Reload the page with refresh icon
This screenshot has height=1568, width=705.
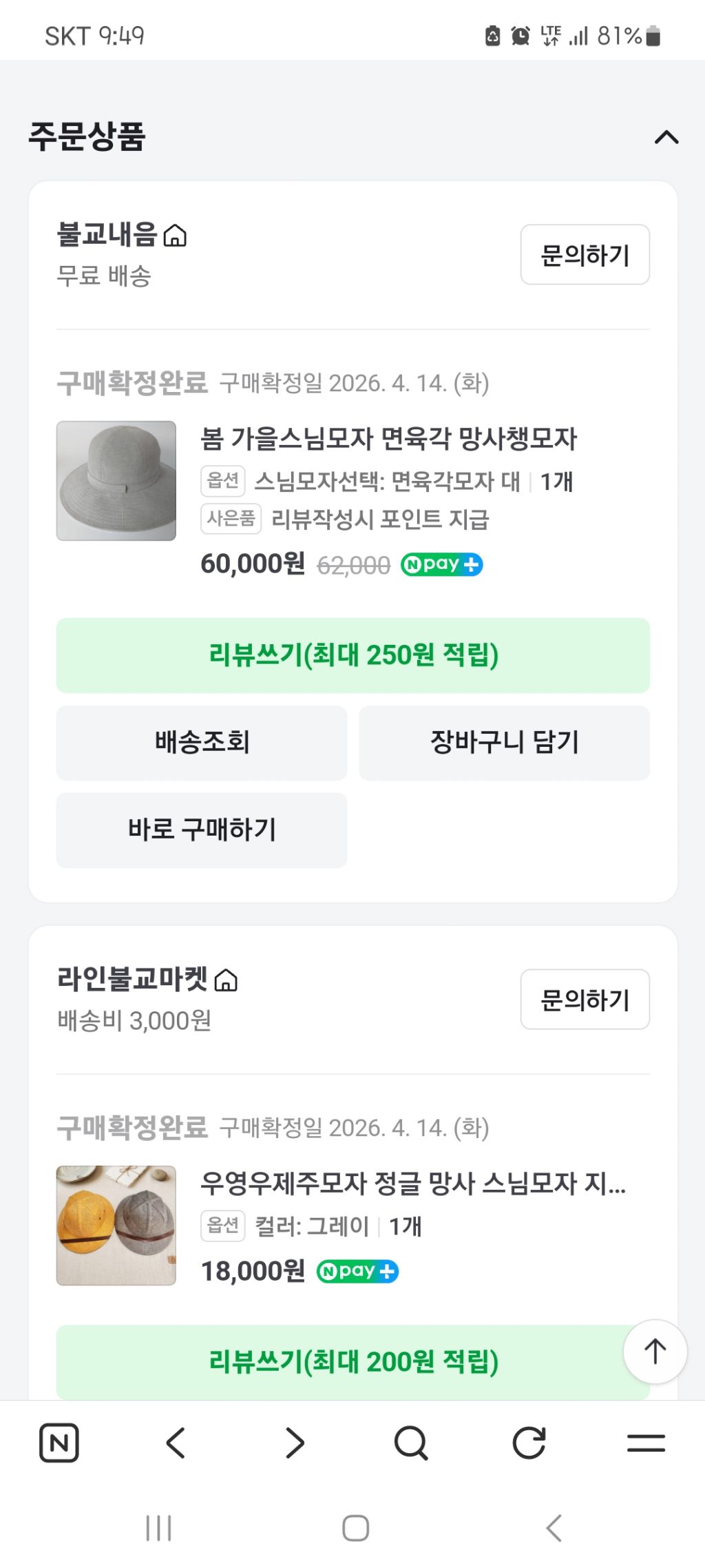coord(529,1443)
